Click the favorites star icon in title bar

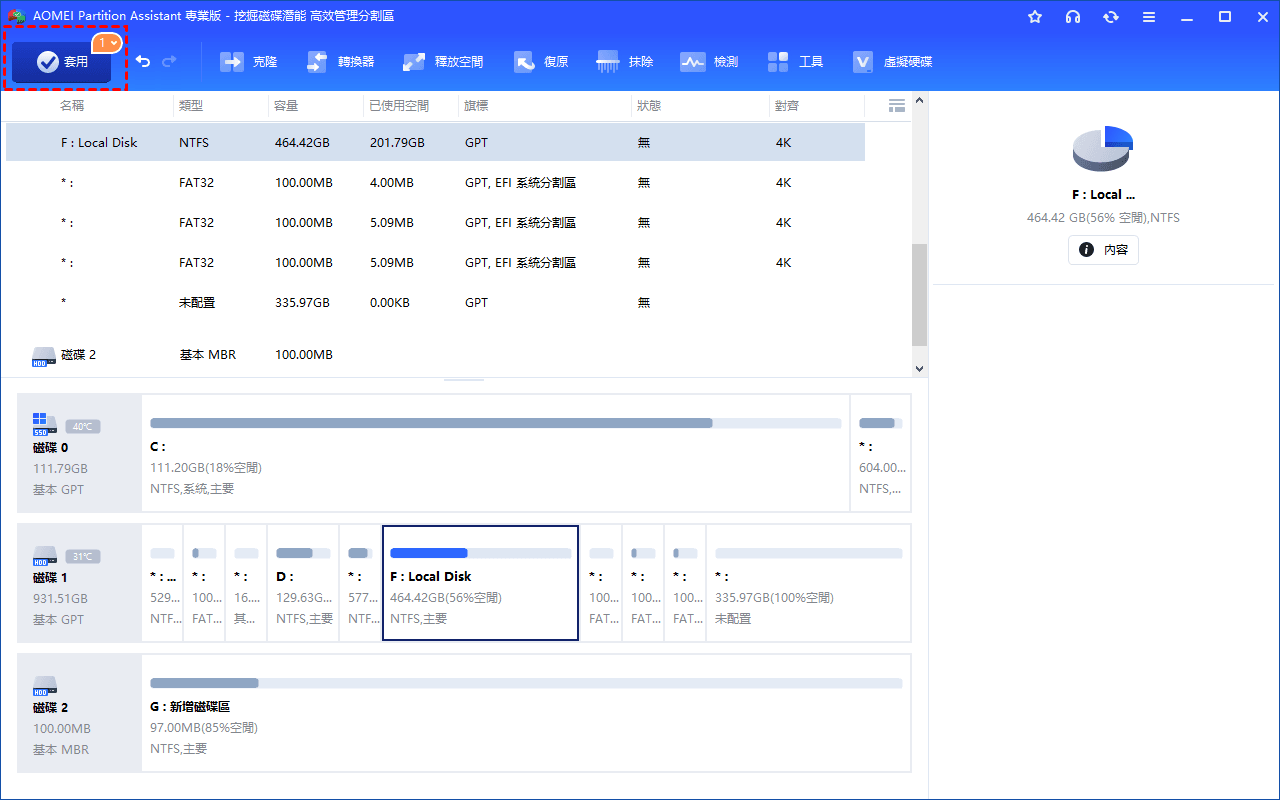(x=1035, y=17)
